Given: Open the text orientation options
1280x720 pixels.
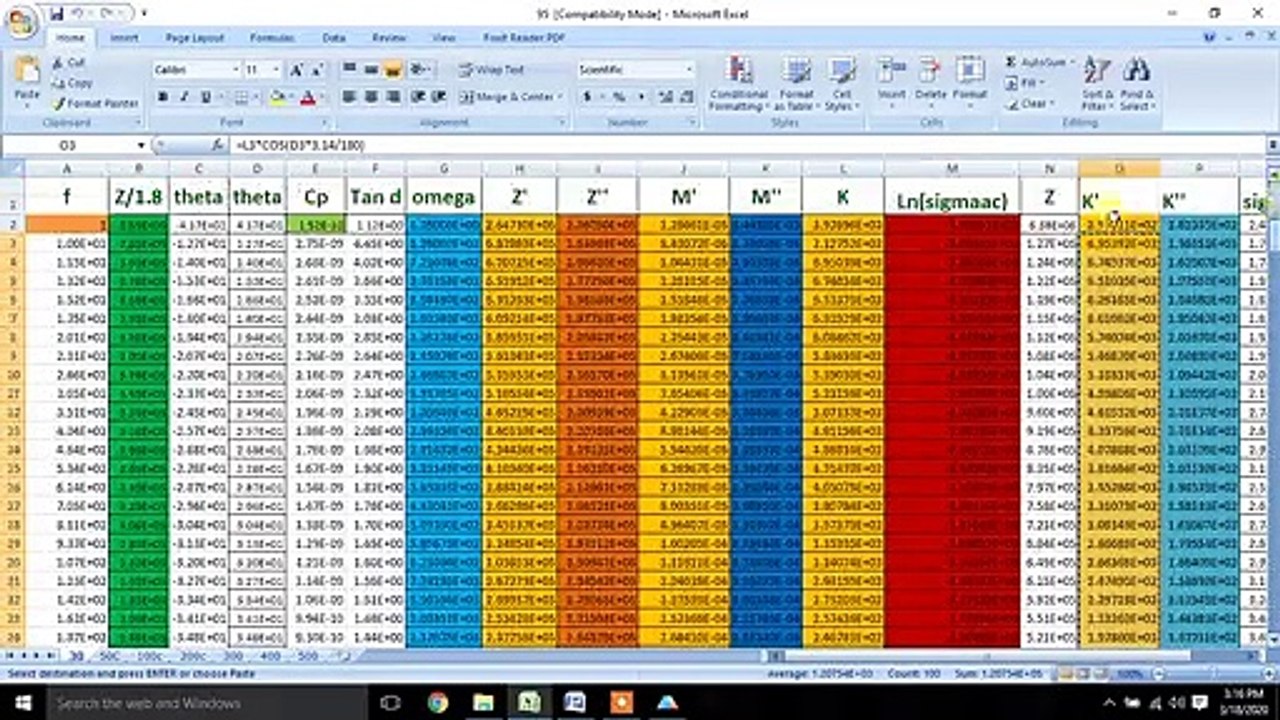Looking at the screenshot, I should point(420,70).
